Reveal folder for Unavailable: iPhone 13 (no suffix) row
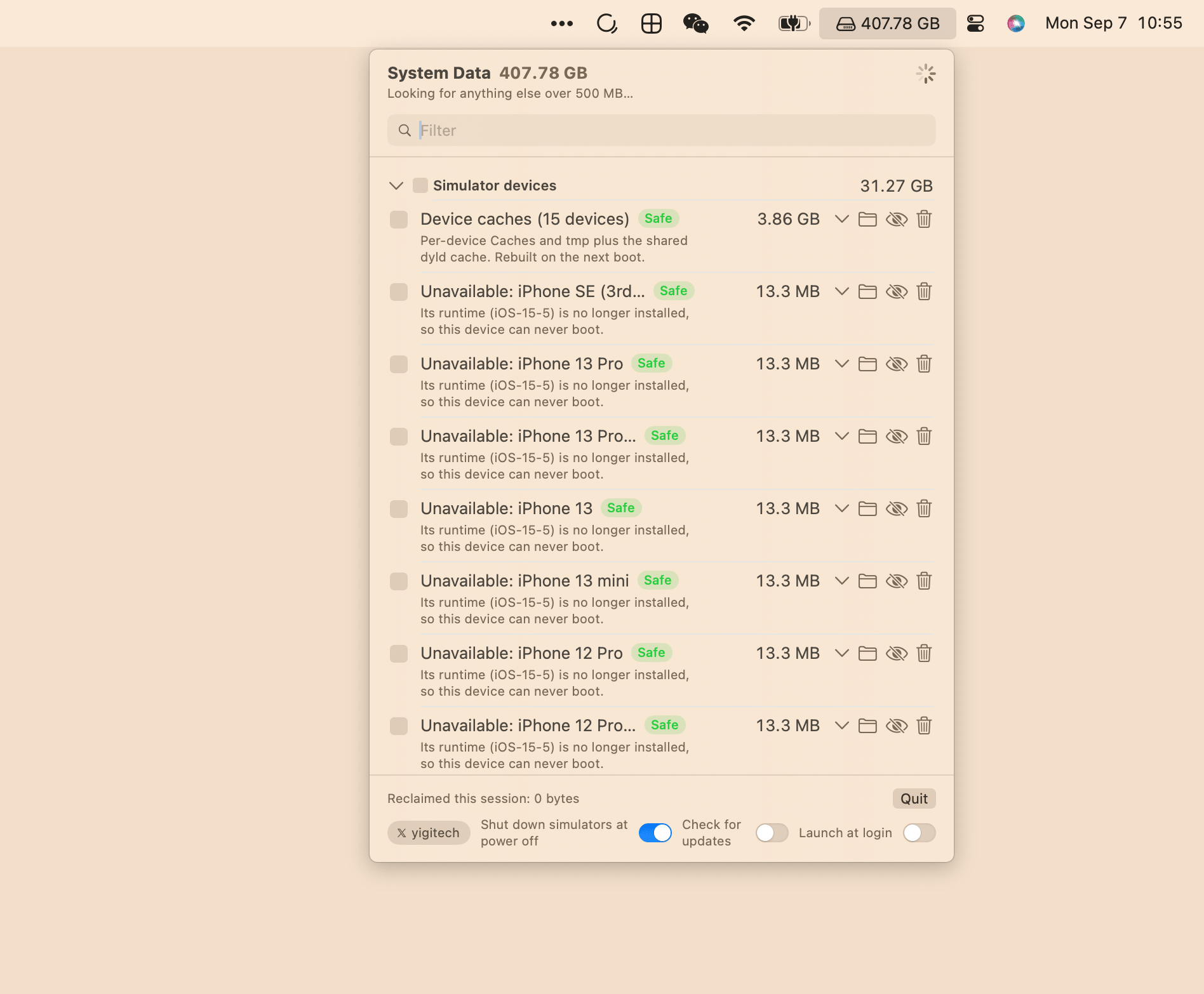 (867, 509)
